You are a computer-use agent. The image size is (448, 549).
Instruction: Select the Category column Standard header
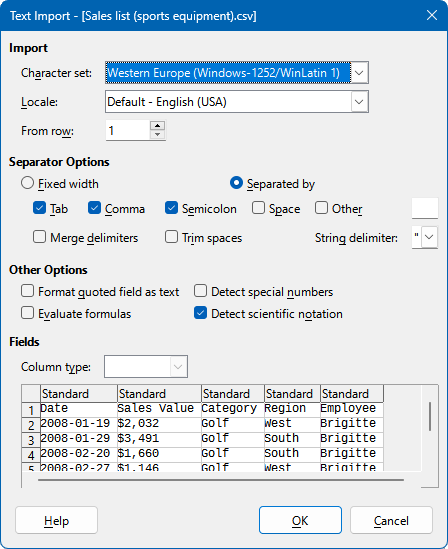pyautogui.click(x=233, y=394)
